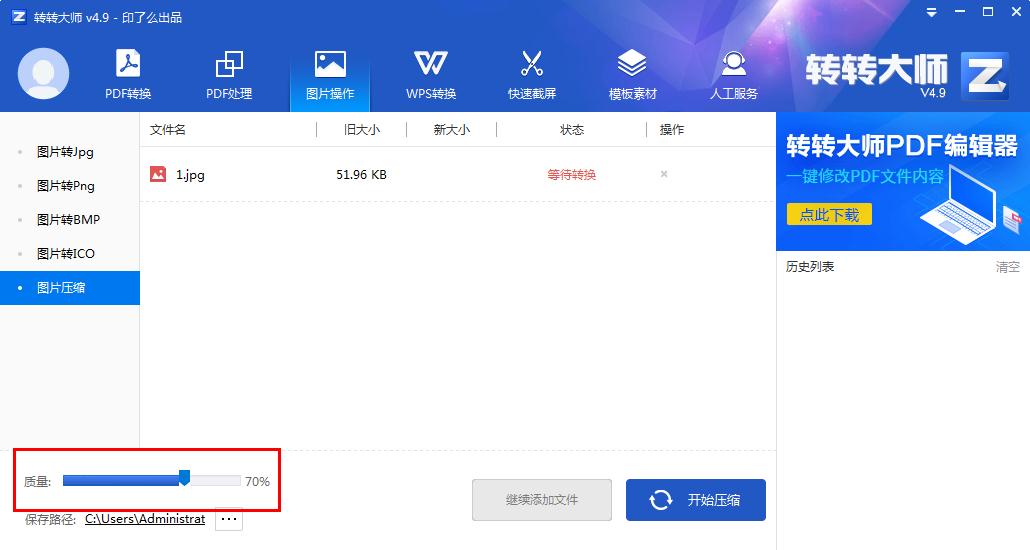Click the 等待转换 status text
The image size is (1030, 550).
(x=571, y=175)
